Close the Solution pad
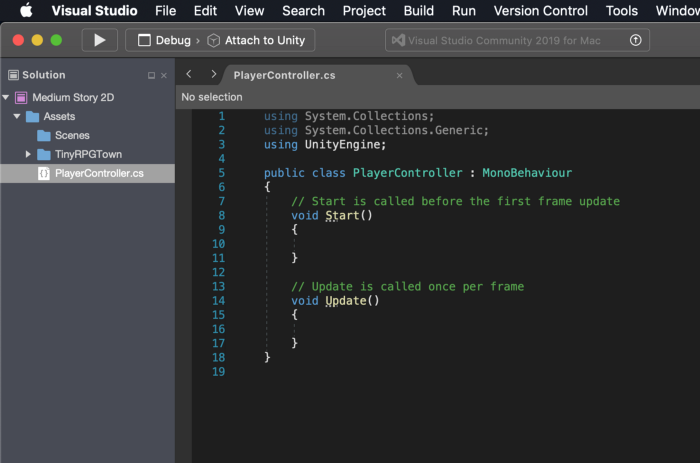This screenshot has width=700, height=463. (x=164, y=75)
